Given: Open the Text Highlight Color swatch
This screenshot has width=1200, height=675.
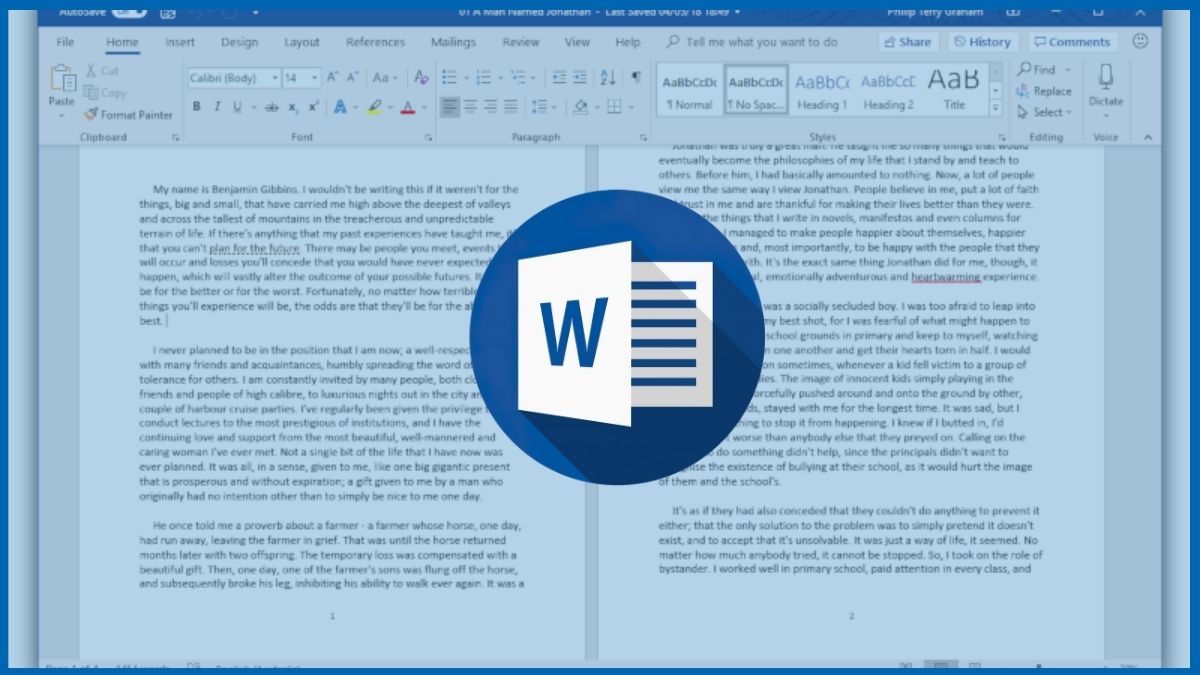Looking at the screenshot, I should (376, 105).
